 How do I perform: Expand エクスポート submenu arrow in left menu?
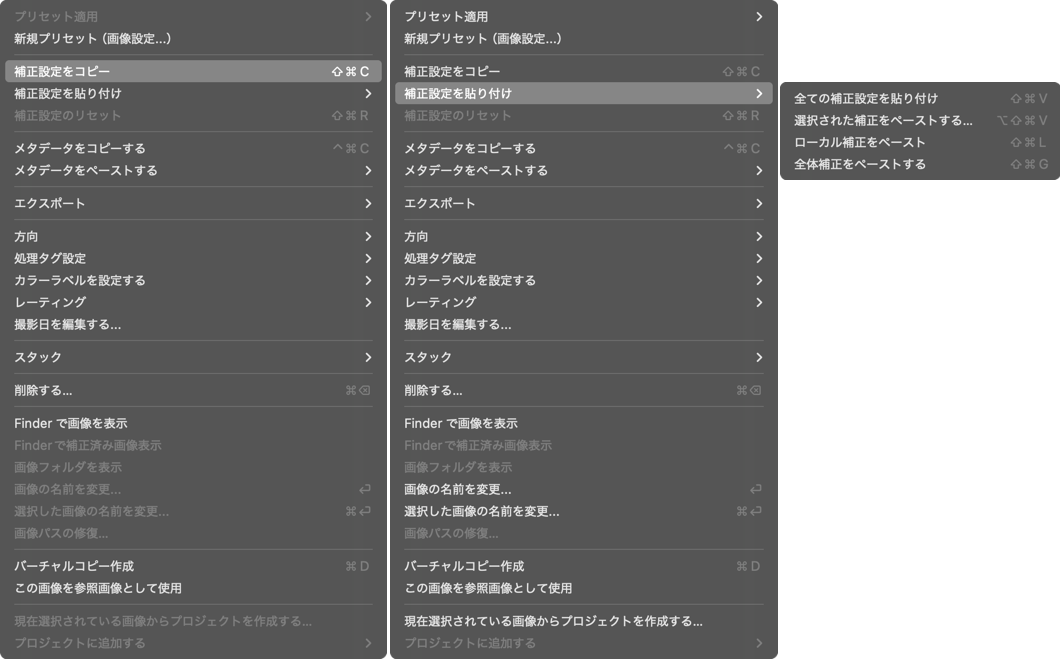(368, 203)
